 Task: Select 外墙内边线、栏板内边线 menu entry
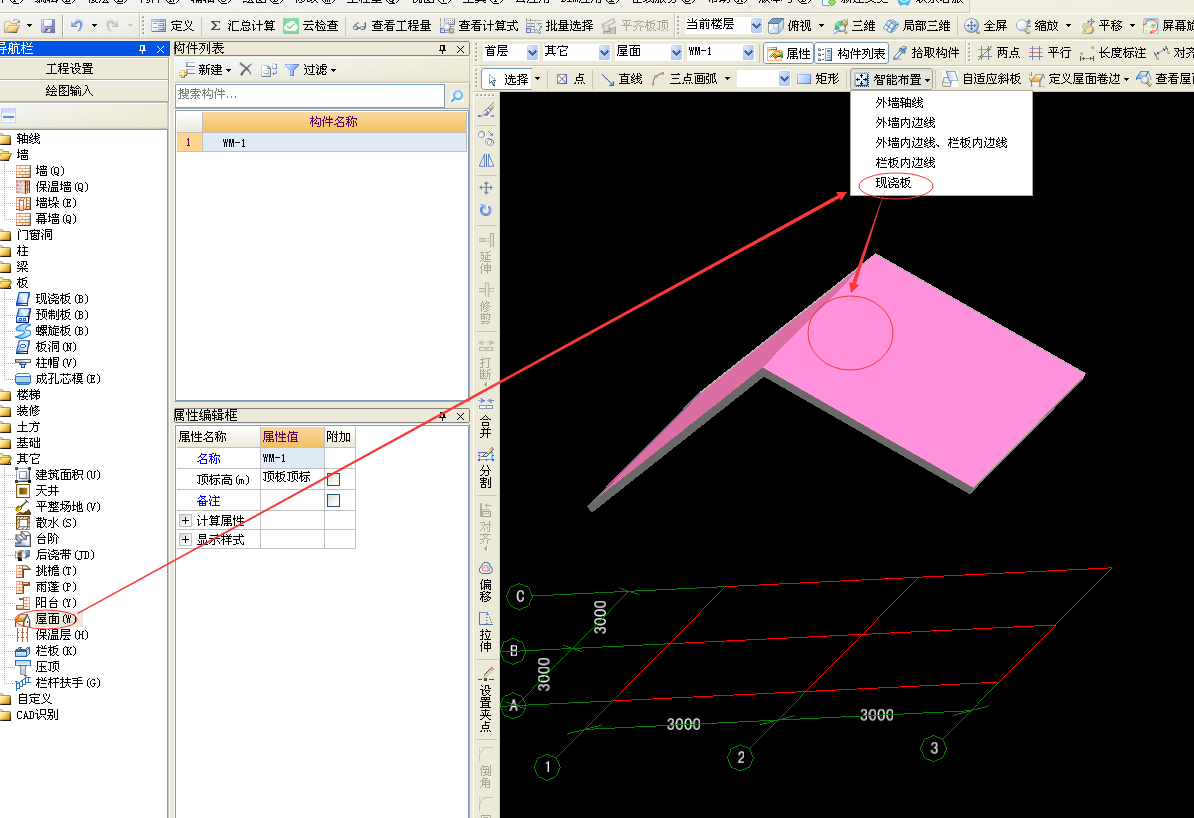click(x=941, y=143)
